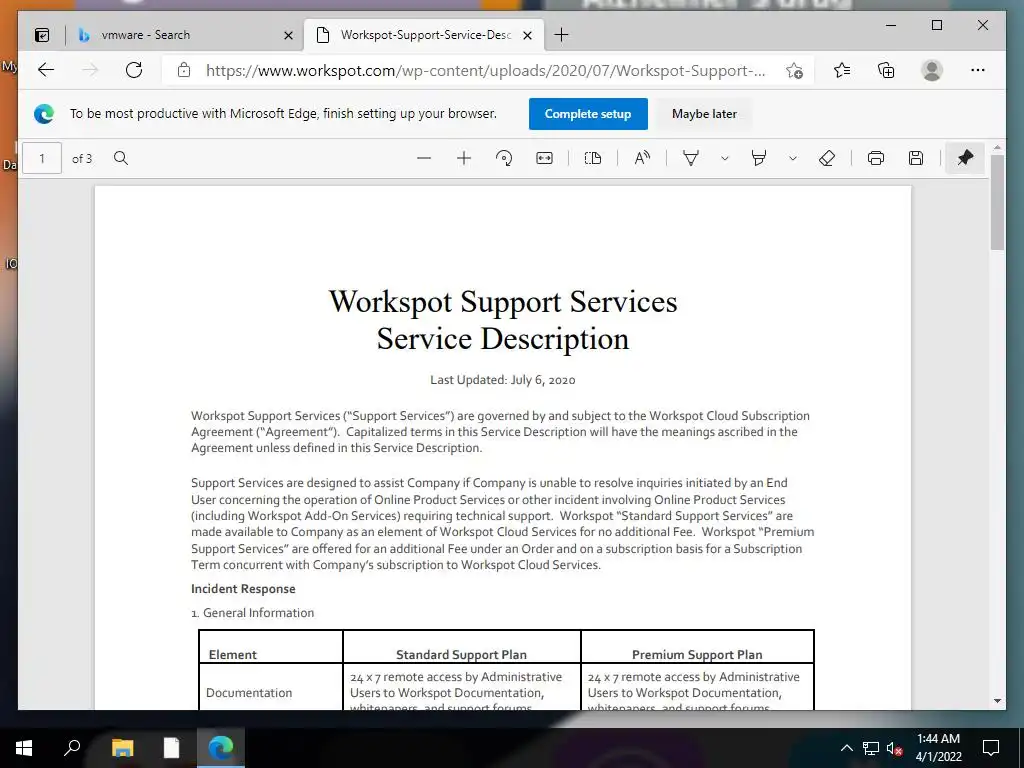The image size is (1024, 768).
Task: Expand Highlight color options
Action: (x=793, y=158)
